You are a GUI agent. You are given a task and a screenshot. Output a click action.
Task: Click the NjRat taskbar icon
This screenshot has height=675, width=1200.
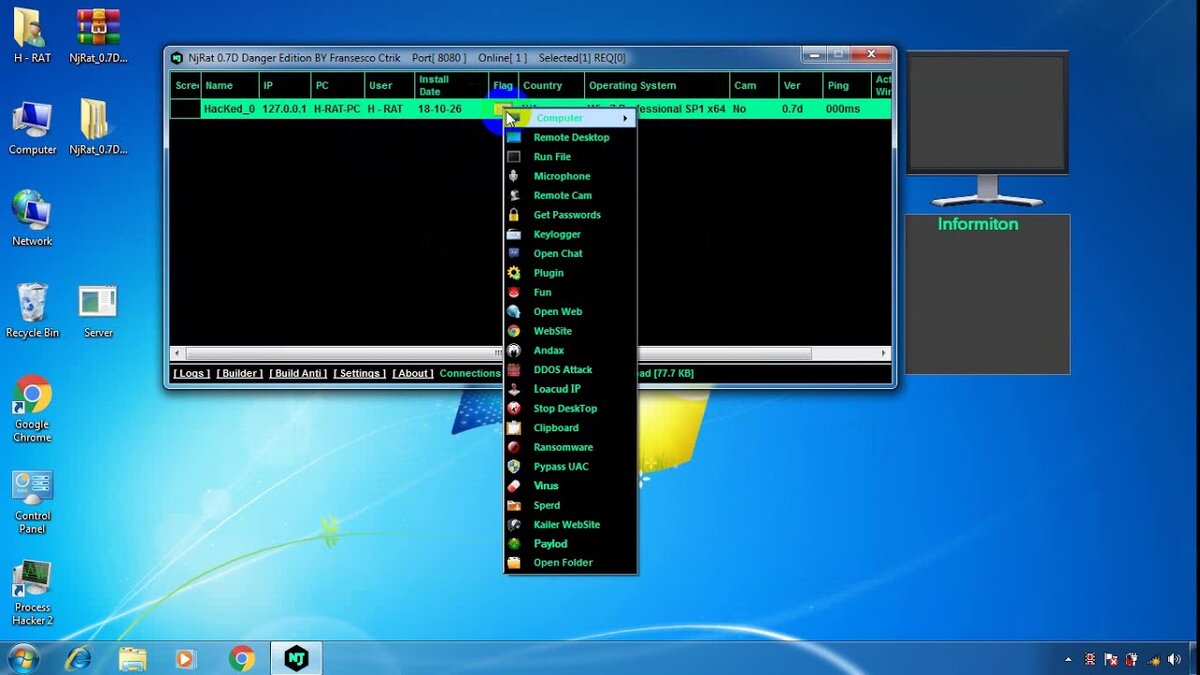click(x=296, y=658)
